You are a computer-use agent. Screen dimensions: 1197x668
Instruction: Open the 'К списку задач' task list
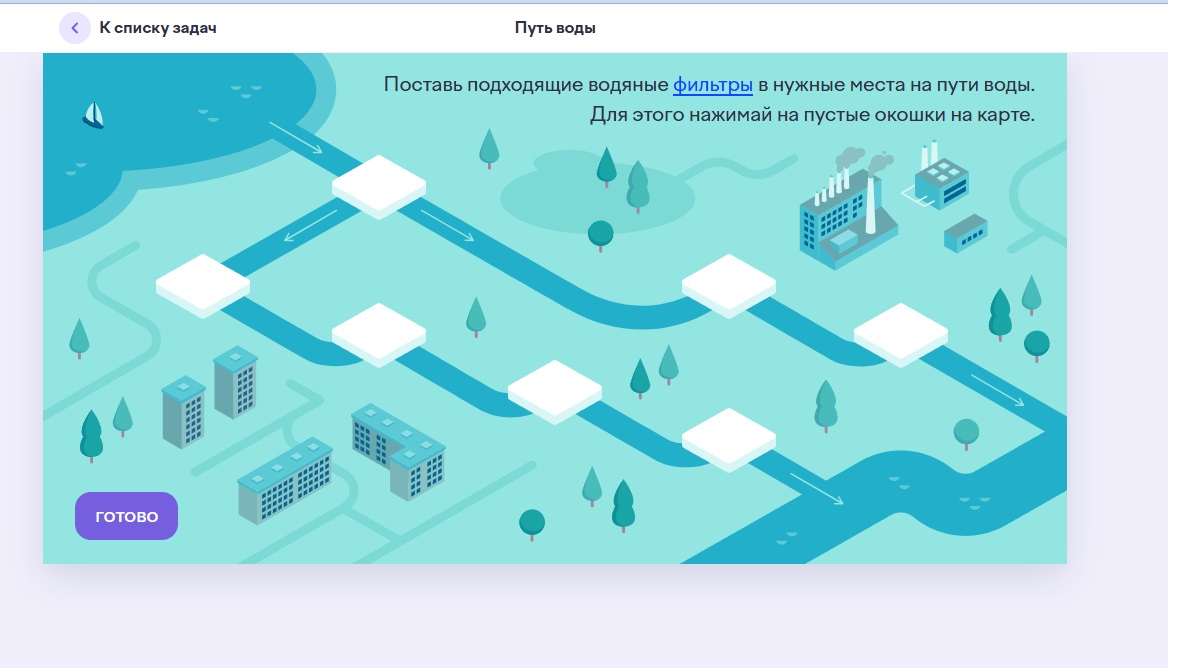157,28
